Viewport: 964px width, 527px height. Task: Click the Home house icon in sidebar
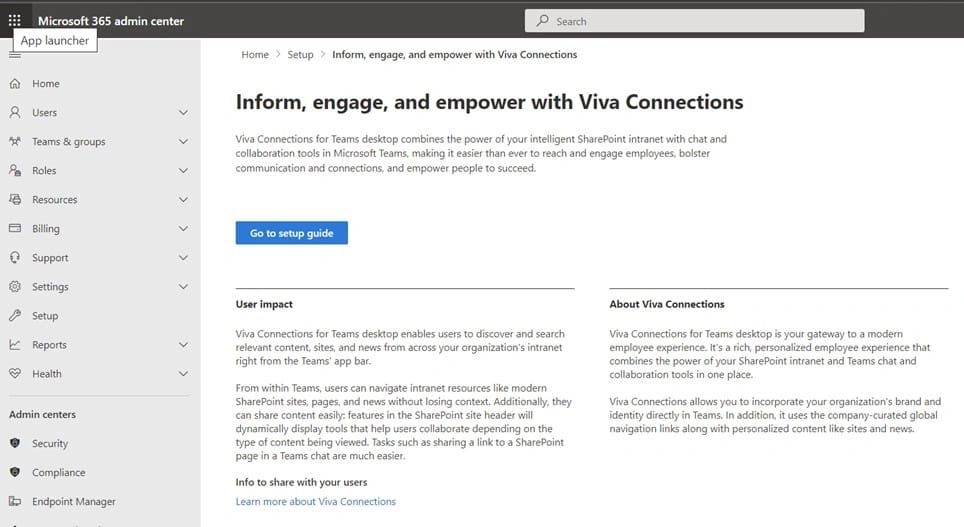point(15,84)
